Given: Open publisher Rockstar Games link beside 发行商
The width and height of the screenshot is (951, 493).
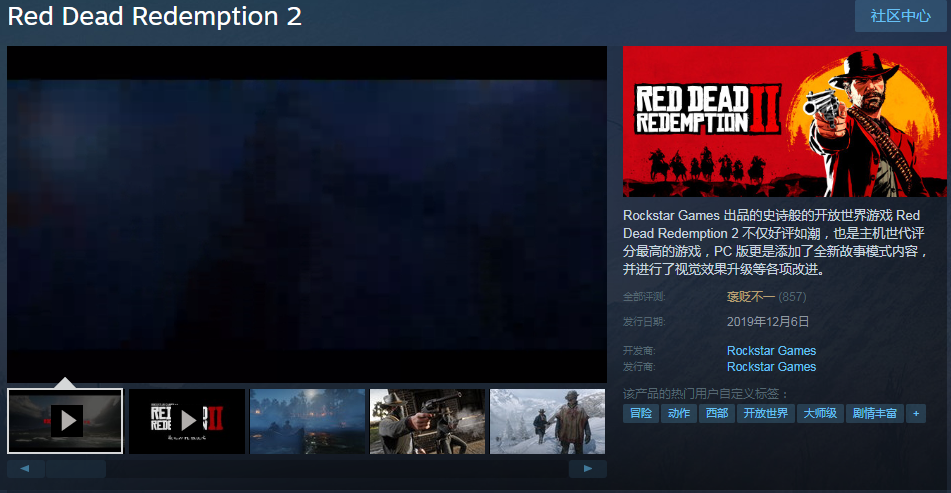Looking at the screenshot, I should click(771, 367).
